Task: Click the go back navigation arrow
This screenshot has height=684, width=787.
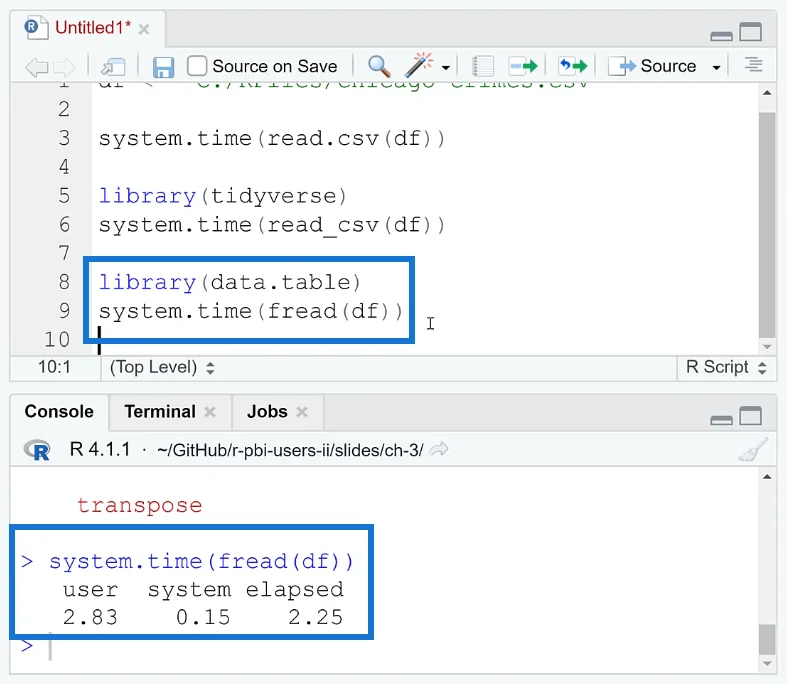Action: pyautogui.click(x=37, y=67)
